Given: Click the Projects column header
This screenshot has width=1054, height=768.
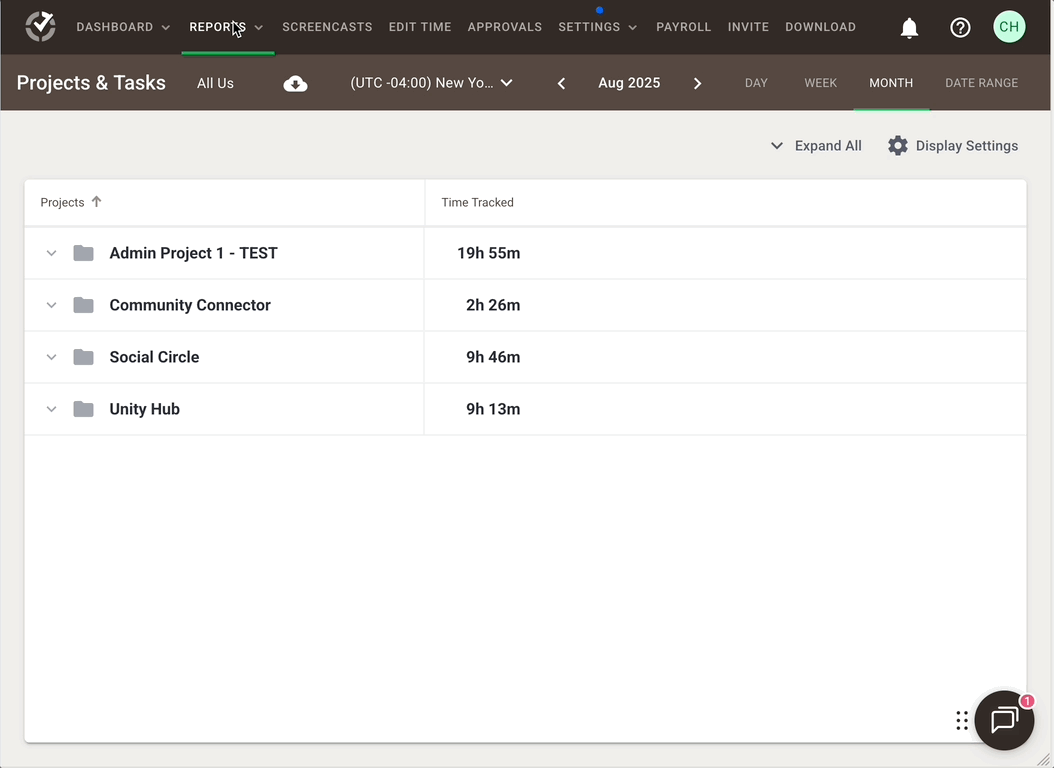Looking at the screenshot, I should [x=63, y=202].
